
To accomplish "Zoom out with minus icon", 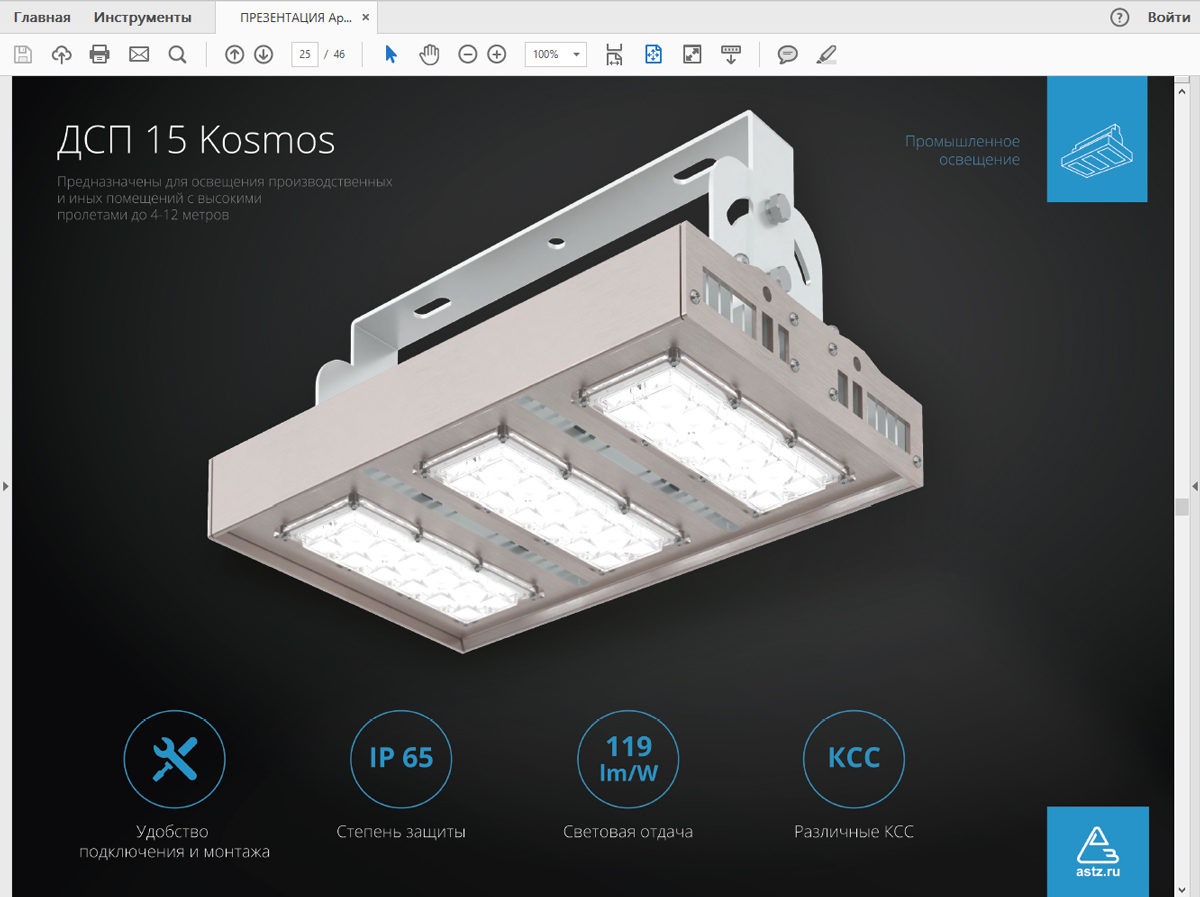I will point(467,55).
